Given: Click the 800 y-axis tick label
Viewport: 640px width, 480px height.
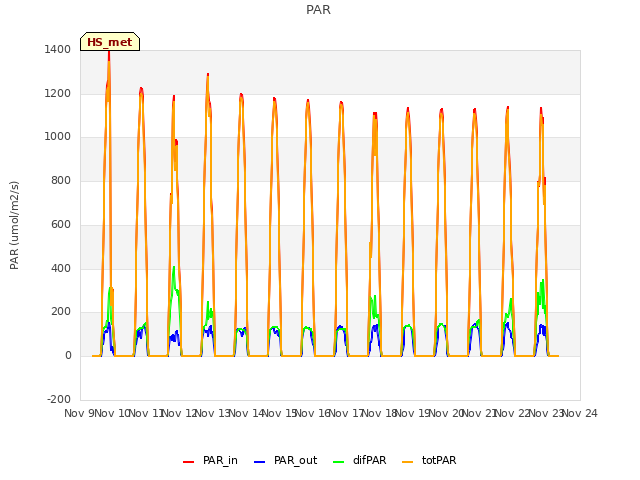Looking at the screenshot, I should (61, 180).
